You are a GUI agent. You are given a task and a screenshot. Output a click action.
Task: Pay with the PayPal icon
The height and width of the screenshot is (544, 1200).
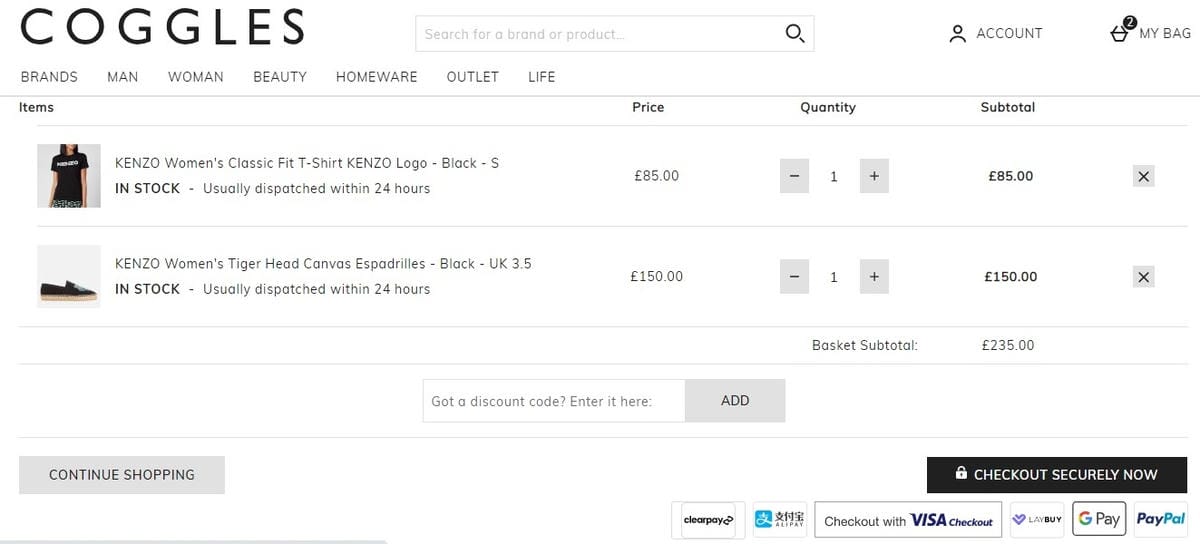pos(1161,519)
